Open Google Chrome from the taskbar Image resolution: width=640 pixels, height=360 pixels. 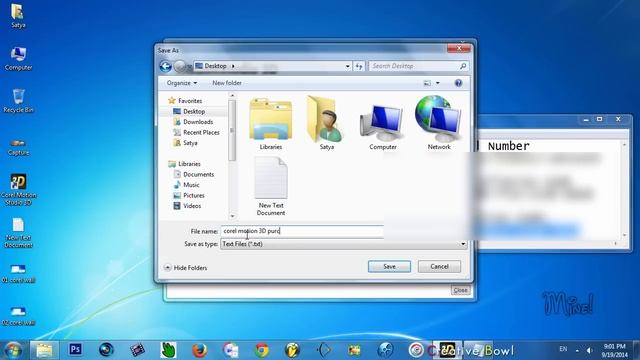click(x=262, y=350)
